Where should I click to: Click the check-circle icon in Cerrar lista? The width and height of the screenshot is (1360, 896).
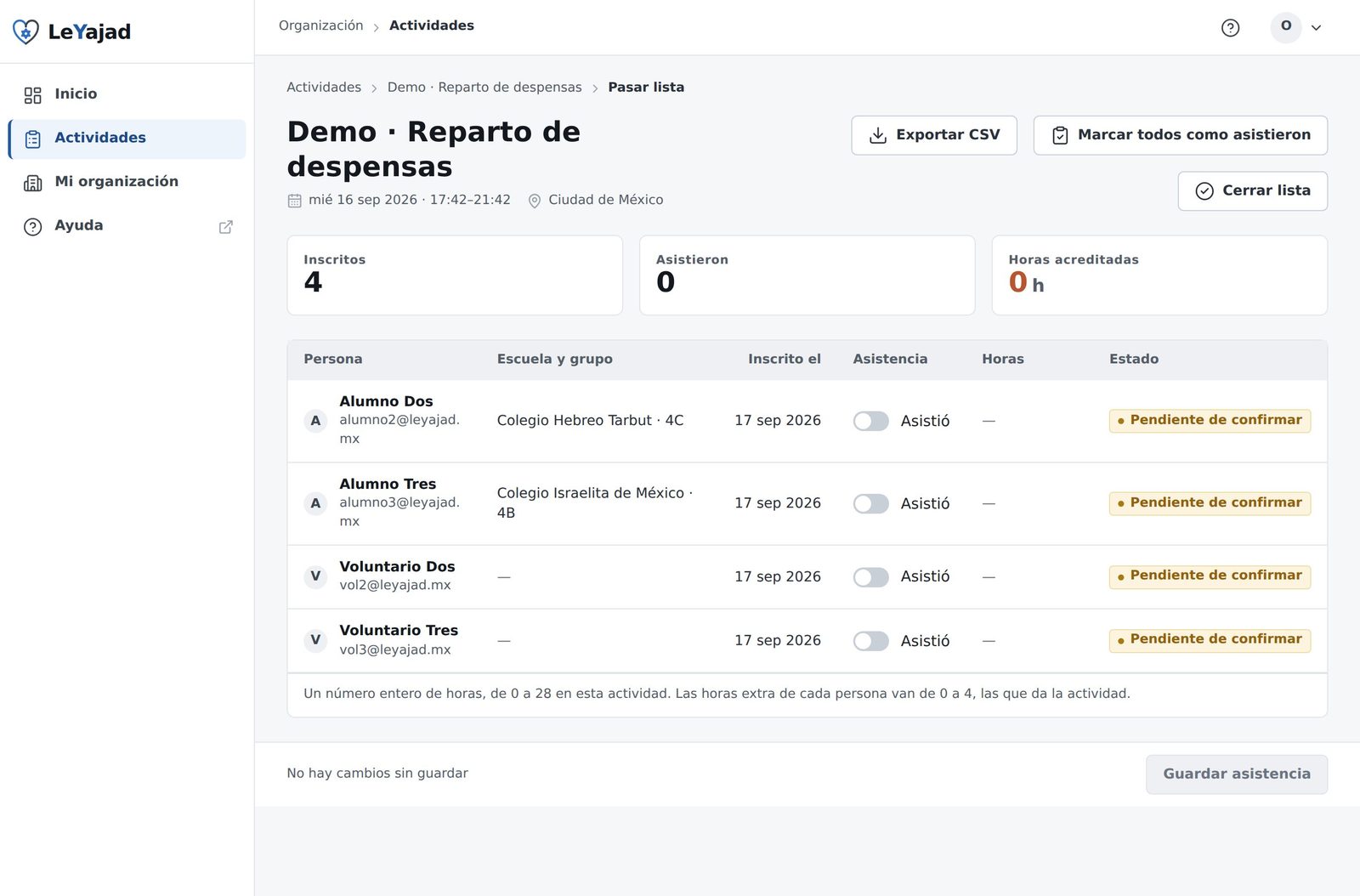coord(1204,191)
